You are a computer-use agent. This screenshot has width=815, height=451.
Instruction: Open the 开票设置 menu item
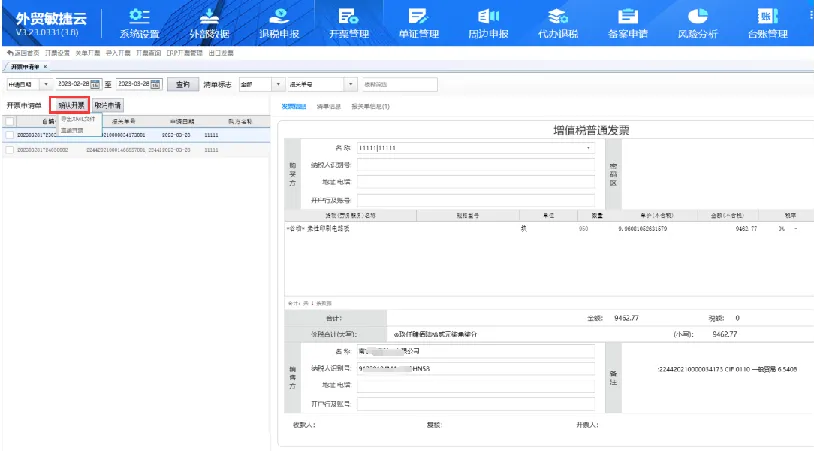click(x=57, y=53)
